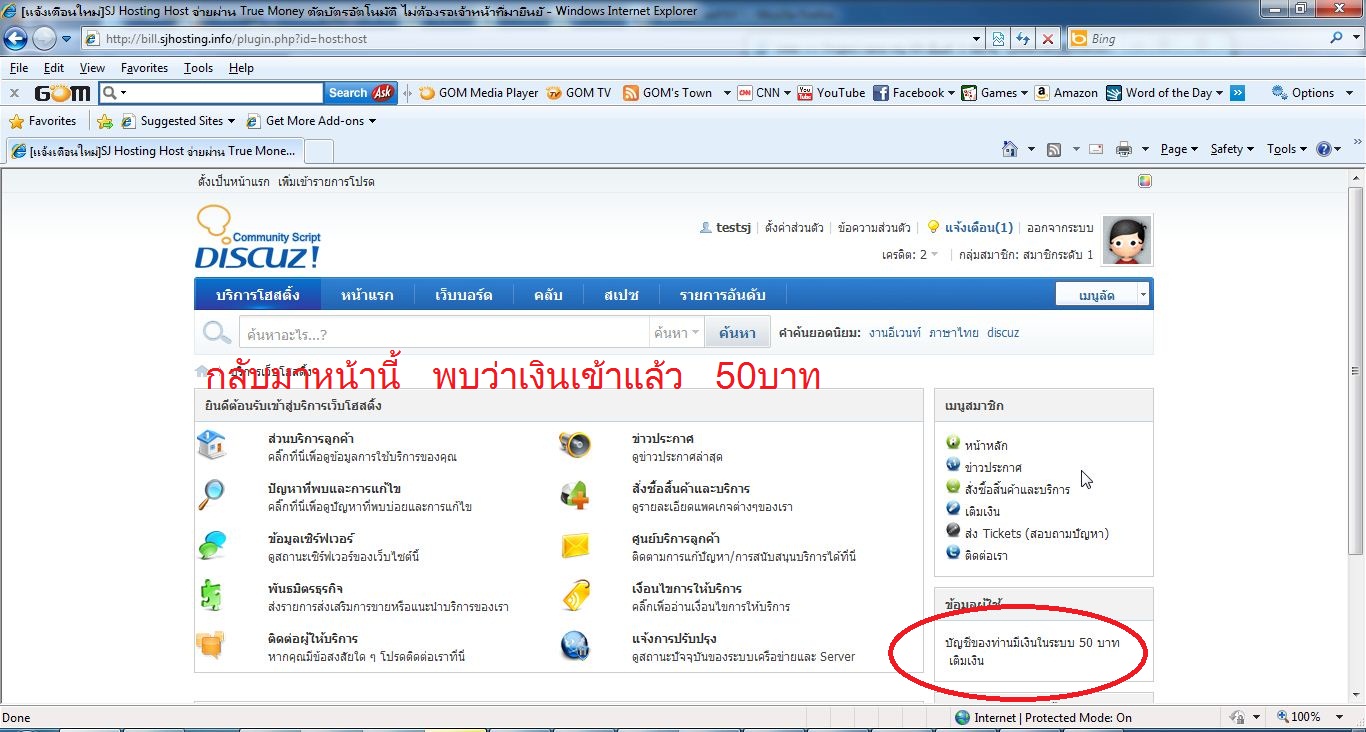Click the tag icon for เงื่อนไขการให้บริการ
This screenshot has height=732, width=1366.
575,595
